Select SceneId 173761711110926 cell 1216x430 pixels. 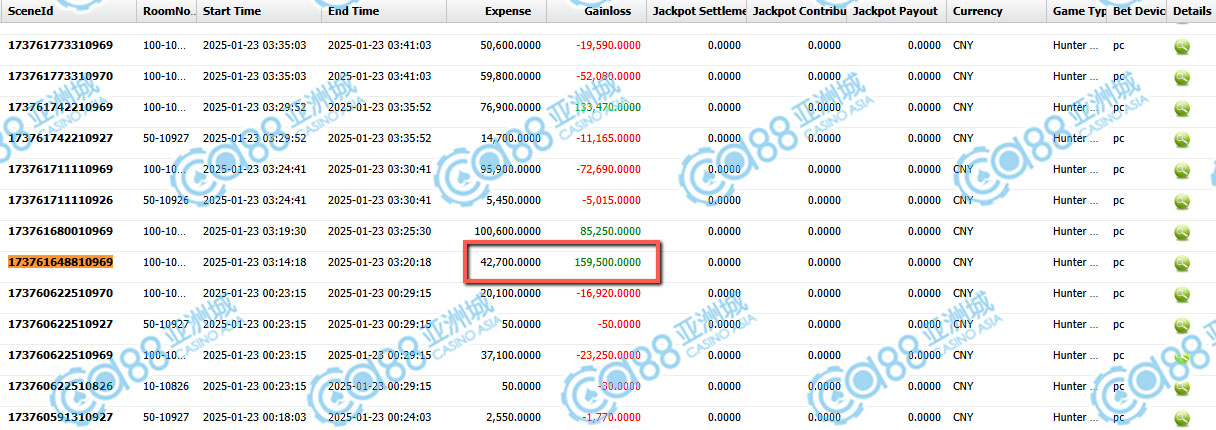[60, 200]
